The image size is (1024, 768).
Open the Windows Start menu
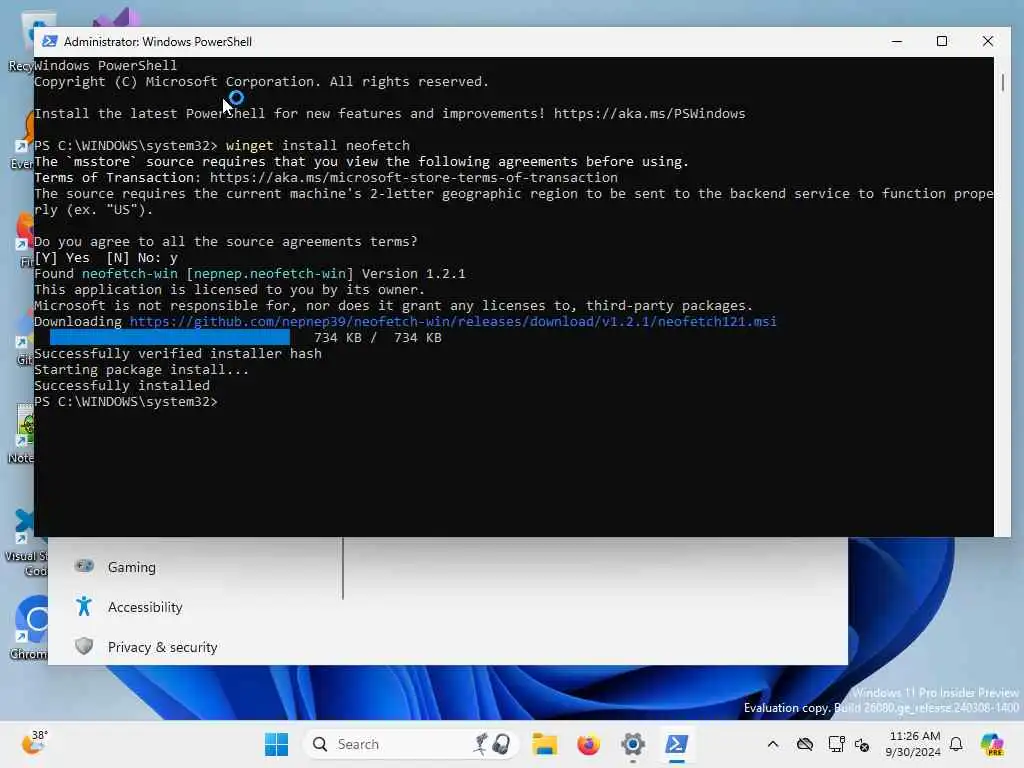coord(276,744)
